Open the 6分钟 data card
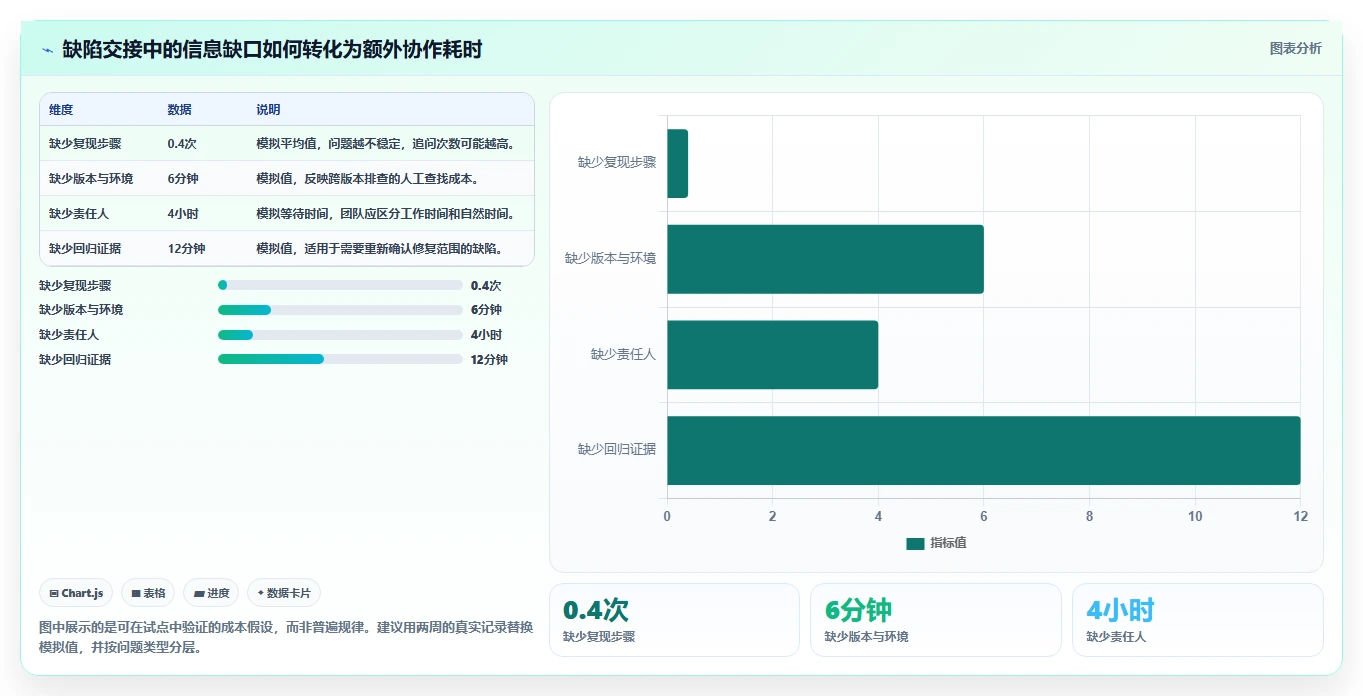 coord(935,620)
